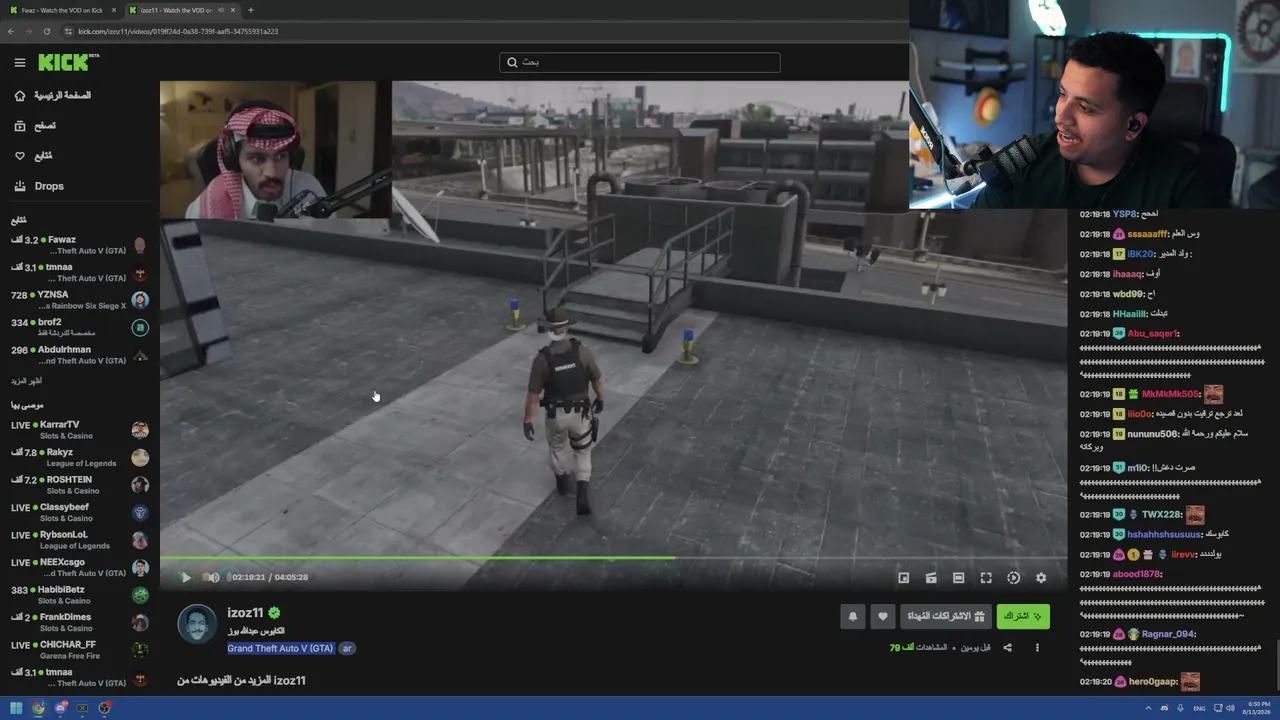Enter fullscreen video mode
1280x720 pixels.
[986, 578]
